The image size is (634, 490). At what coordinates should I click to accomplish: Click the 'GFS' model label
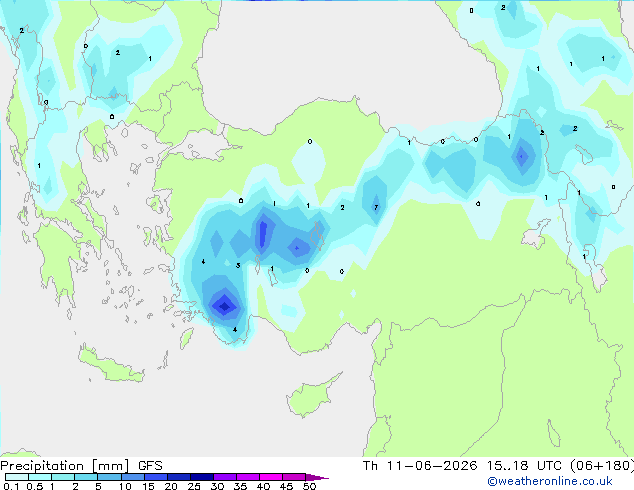coord(150,466)
